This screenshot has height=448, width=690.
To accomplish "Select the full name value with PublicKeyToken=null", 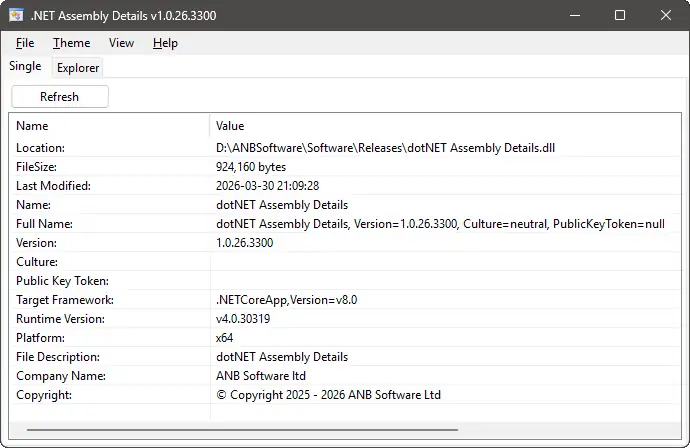I will coord(440,224).
